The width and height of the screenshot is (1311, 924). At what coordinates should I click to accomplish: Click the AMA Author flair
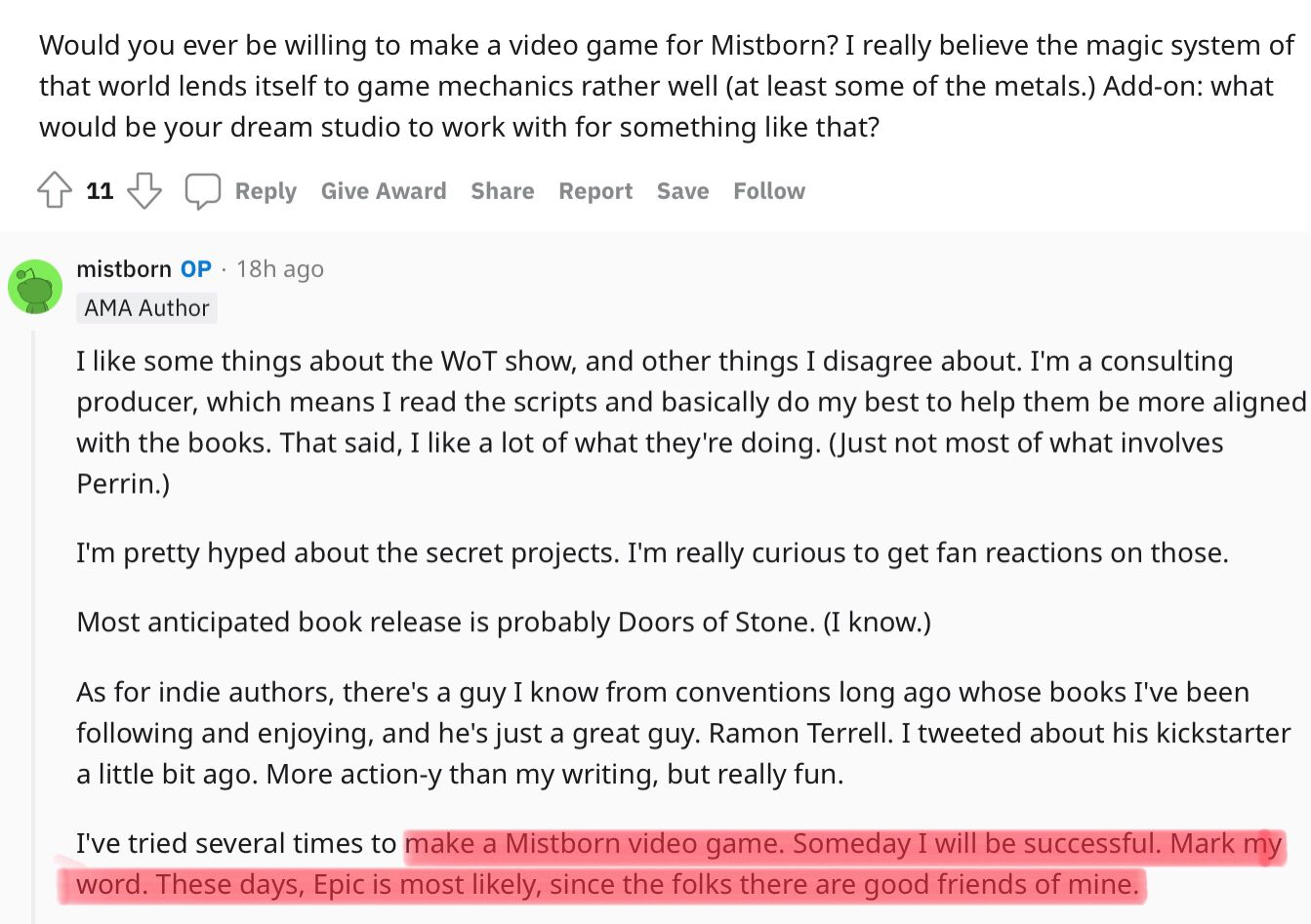click(146, 308)
